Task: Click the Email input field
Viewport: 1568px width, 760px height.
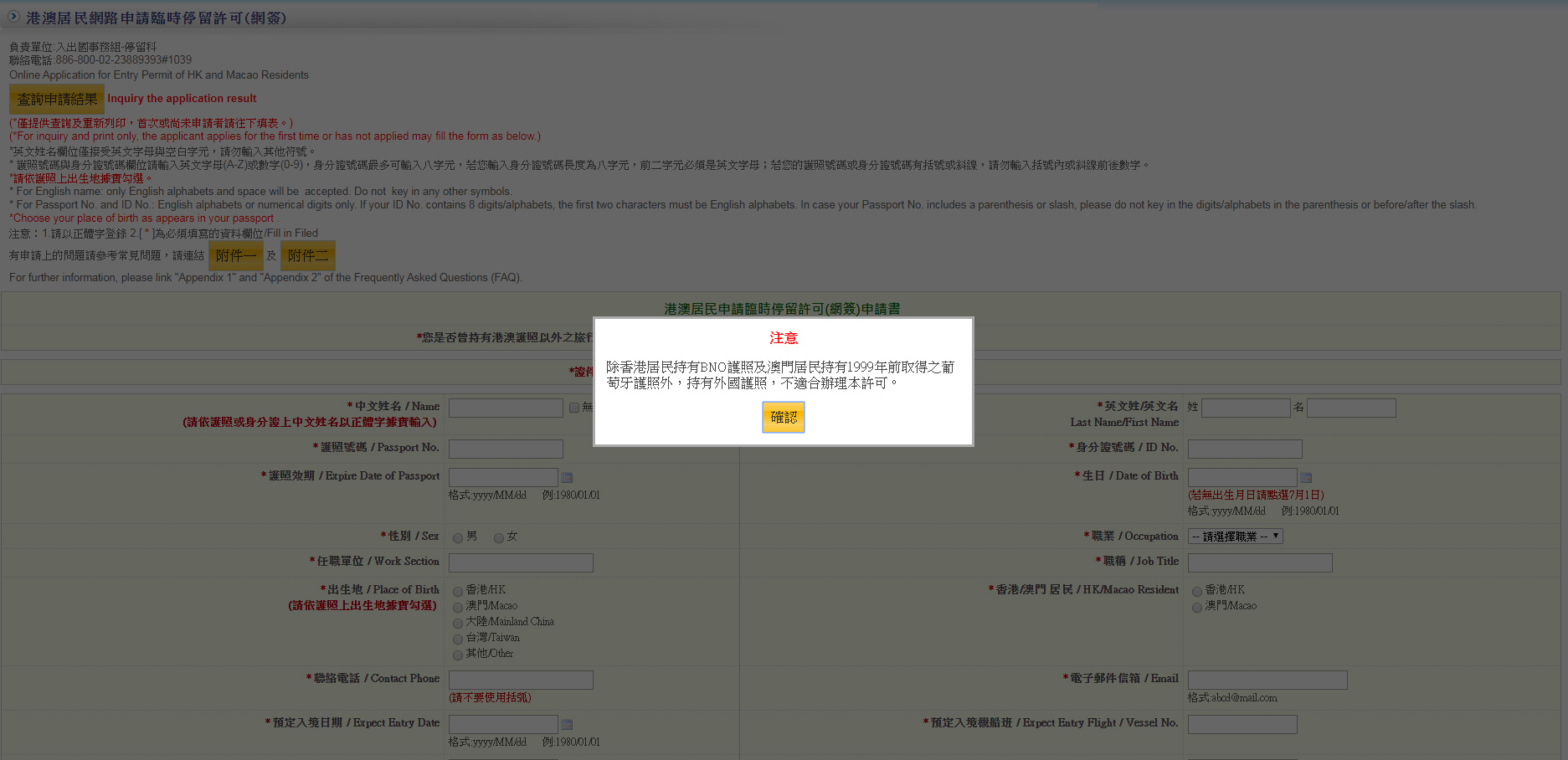Action: click(1267, 680)
